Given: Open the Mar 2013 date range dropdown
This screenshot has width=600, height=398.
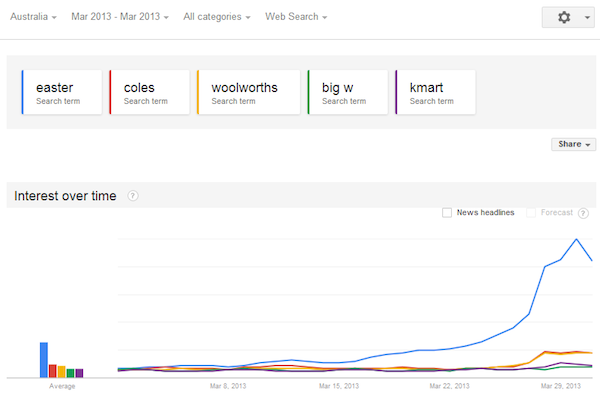Looking at the screenshot, I should (120, 17).
